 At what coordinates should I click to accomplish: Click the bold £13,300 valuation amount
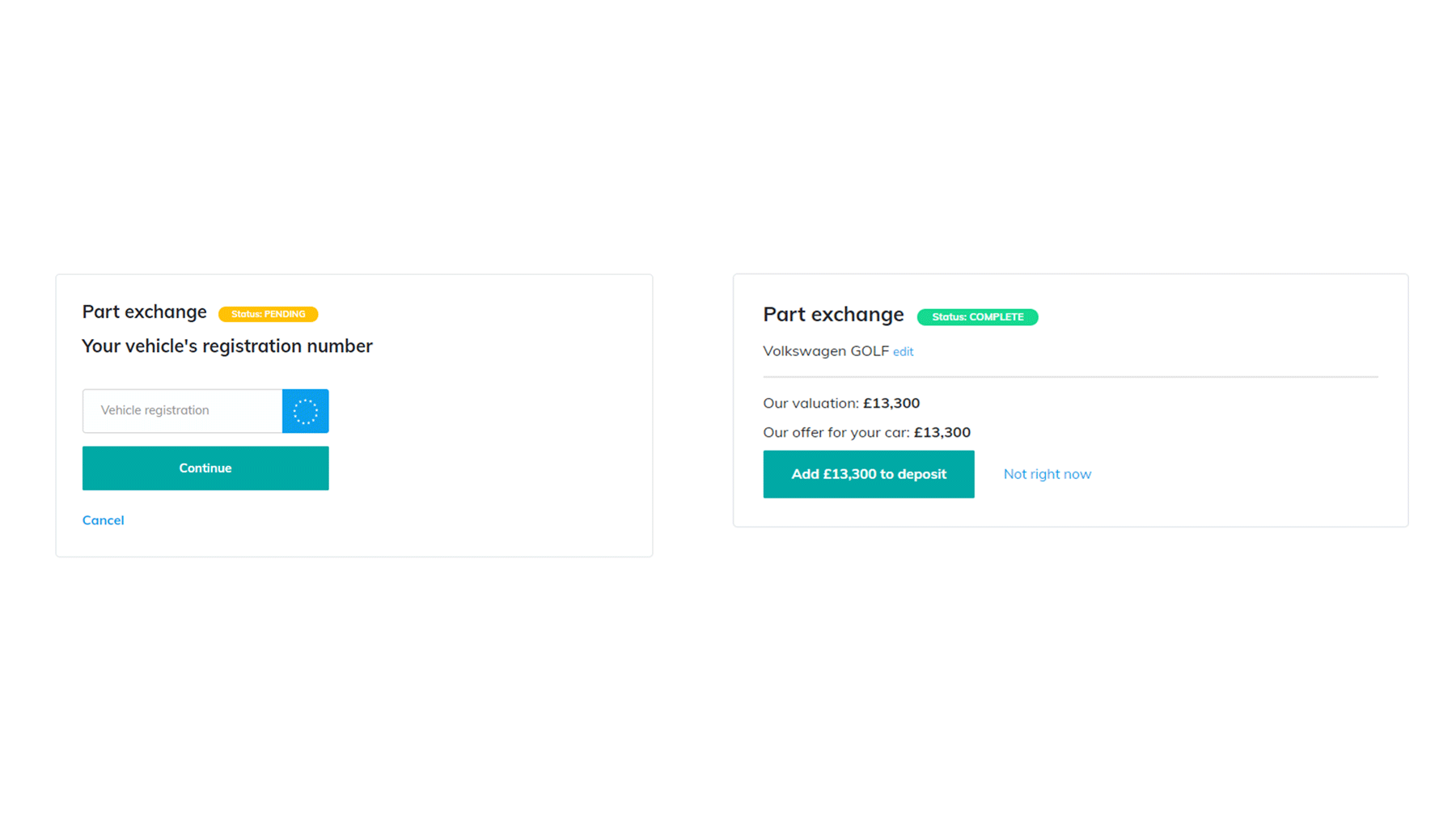click(x=891, y=403)
